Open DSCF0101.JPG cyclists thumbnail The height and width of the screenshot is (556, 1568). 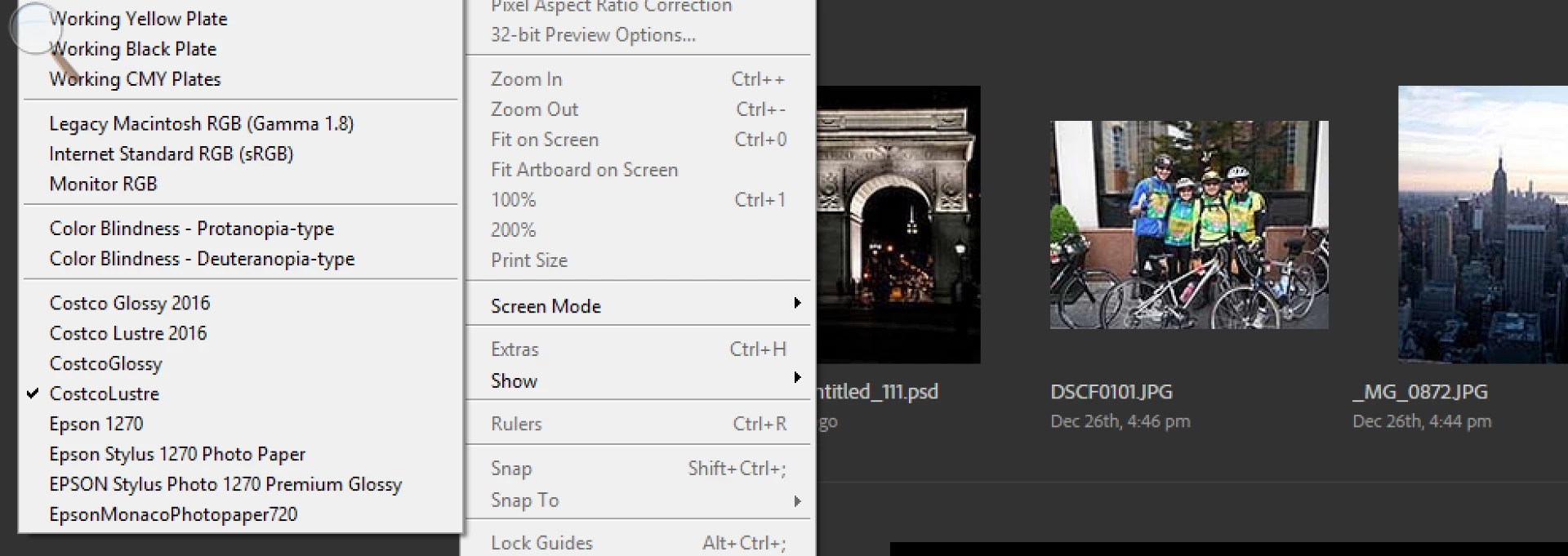coord(1189,225)
